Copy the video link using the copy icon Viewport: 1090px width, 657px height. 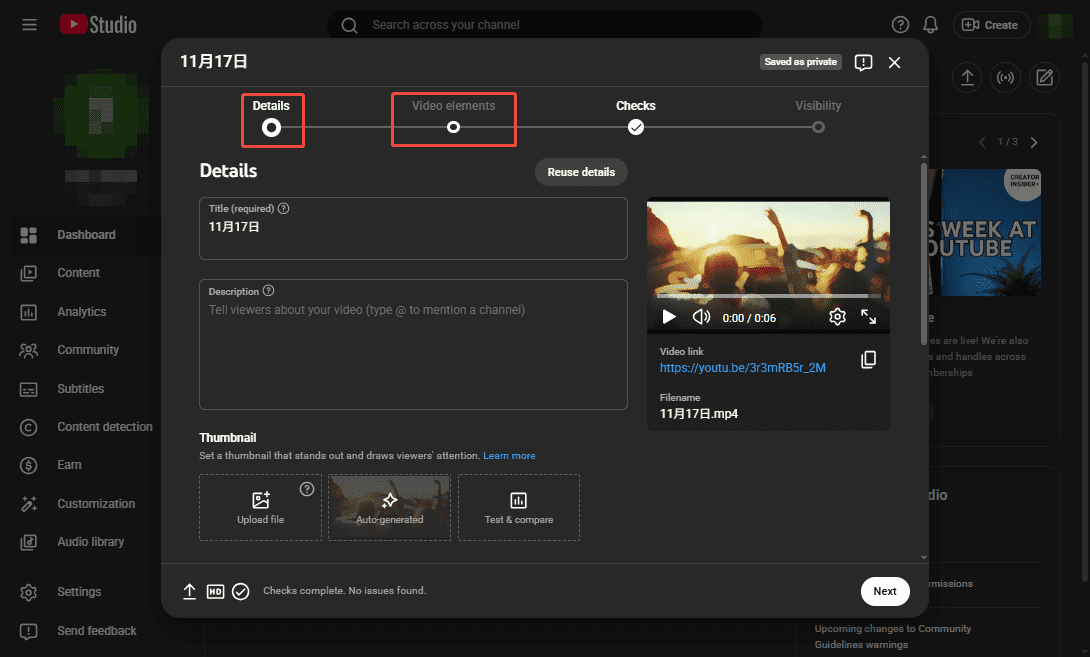pos(869,359)
